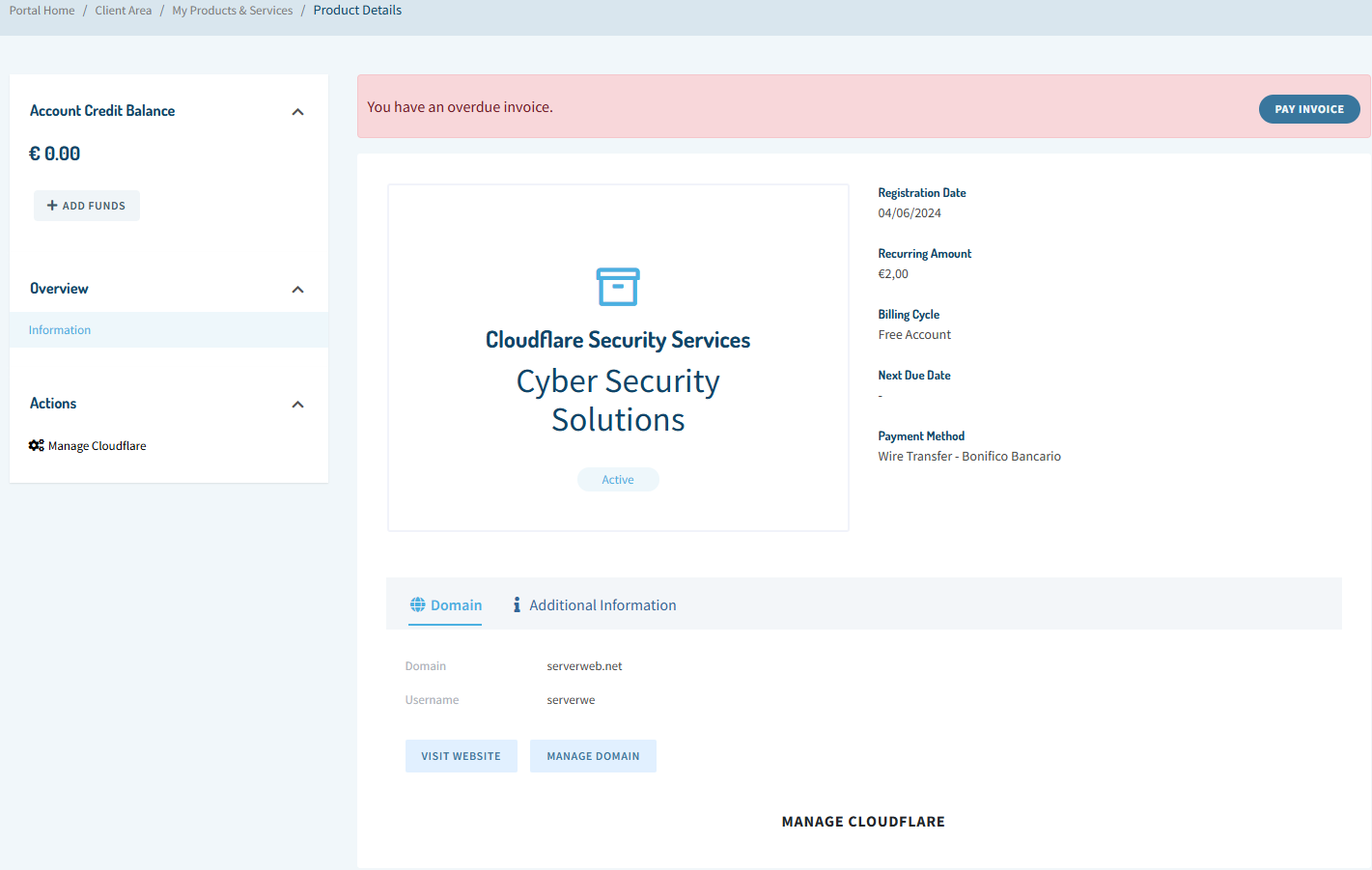Image resolution: width=1372 pixels, height=870 pixels.
Task: Click the Visit Website button
Action: click(x=461, y=756)
